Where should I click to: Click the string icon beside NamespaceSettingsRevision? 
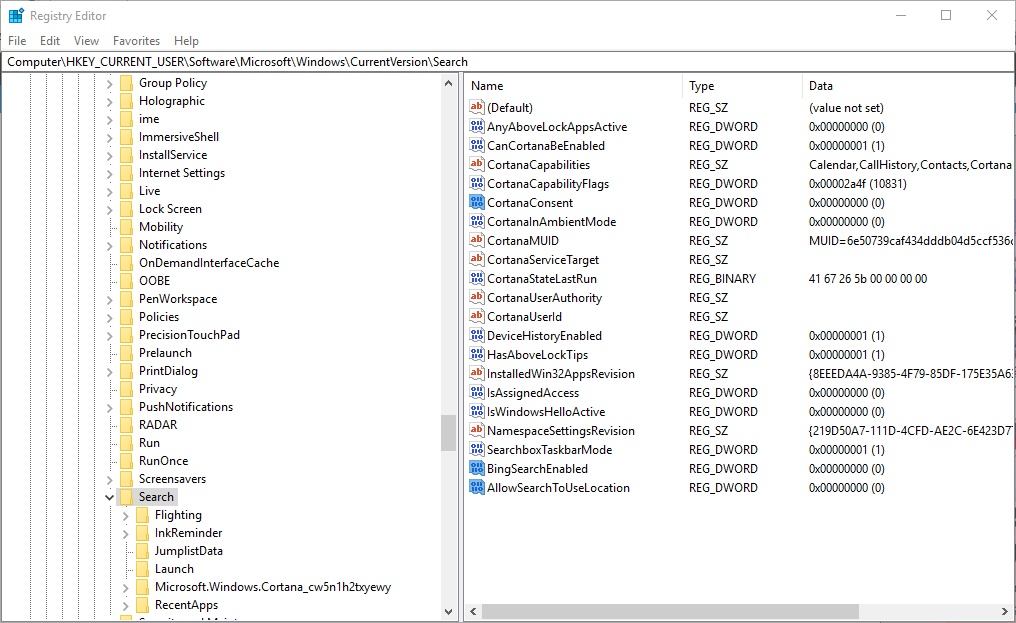tap(477, 430)
